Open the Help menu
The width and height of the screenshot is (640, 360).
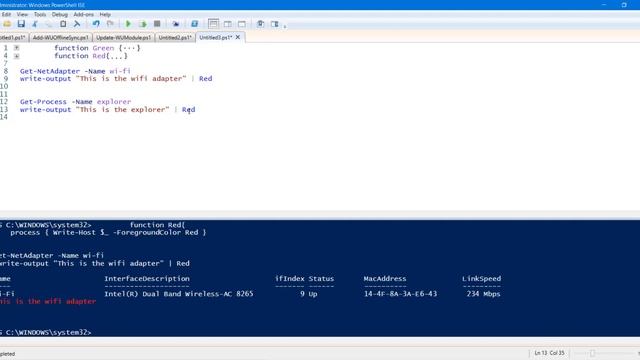105,14
